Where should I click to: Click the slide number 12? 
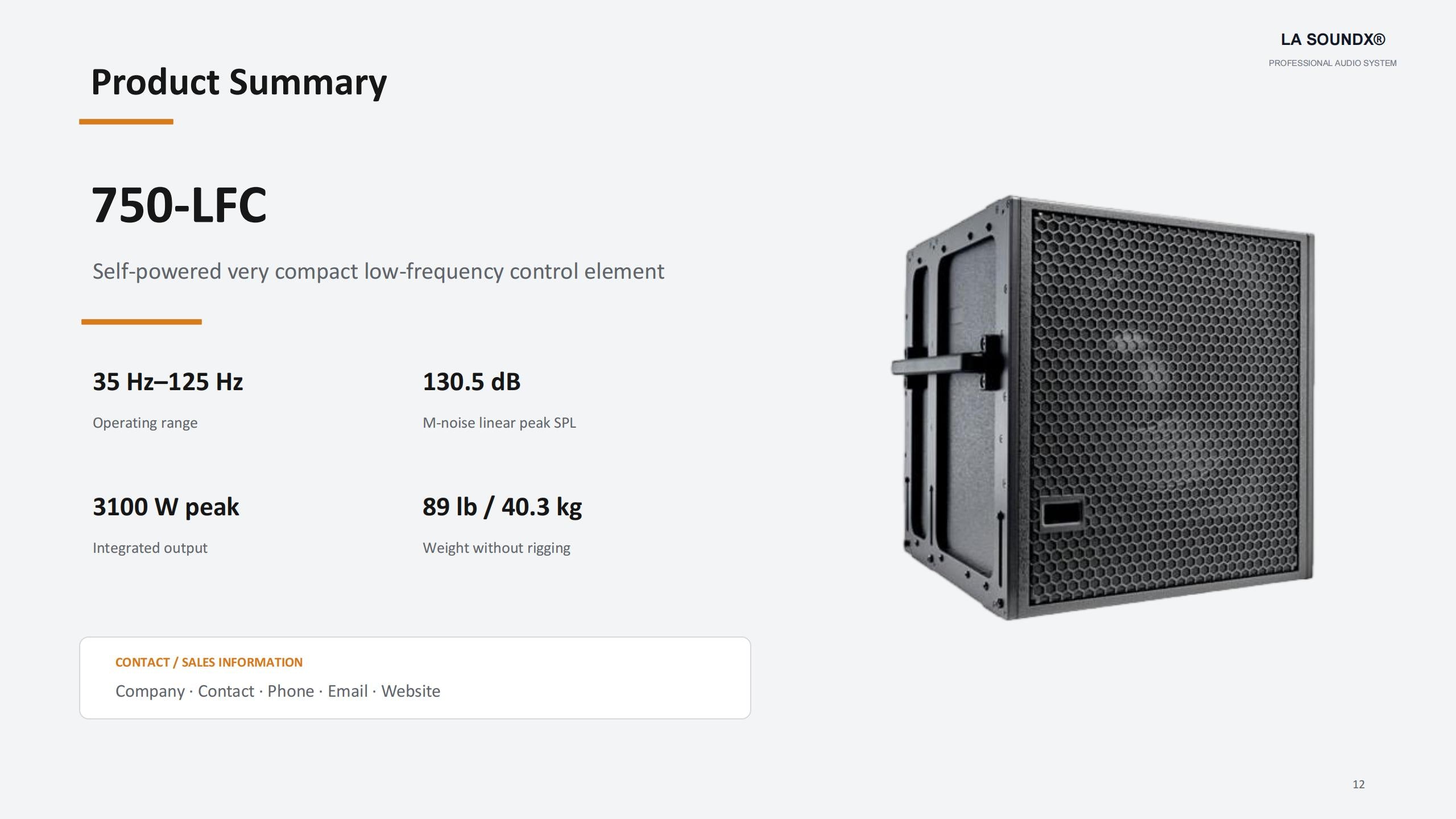point(1359,784)
